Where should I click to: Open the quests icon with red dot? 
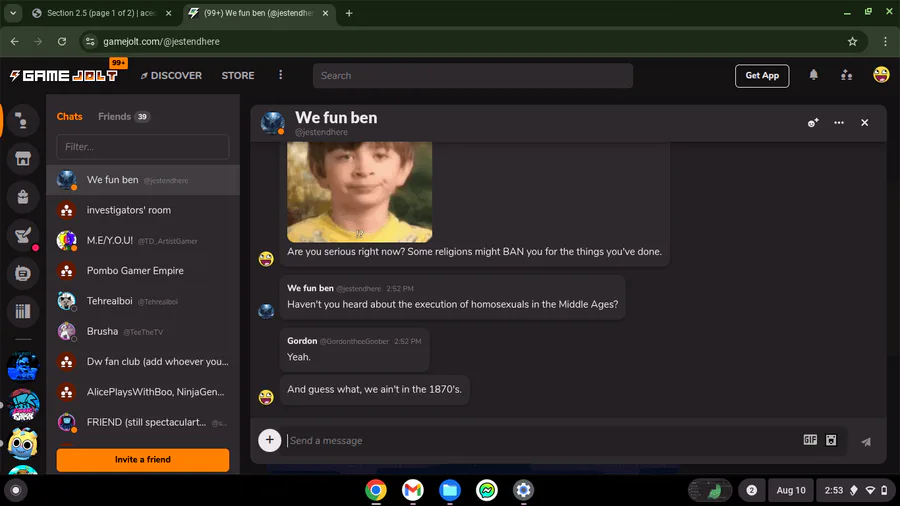point(22,235)
